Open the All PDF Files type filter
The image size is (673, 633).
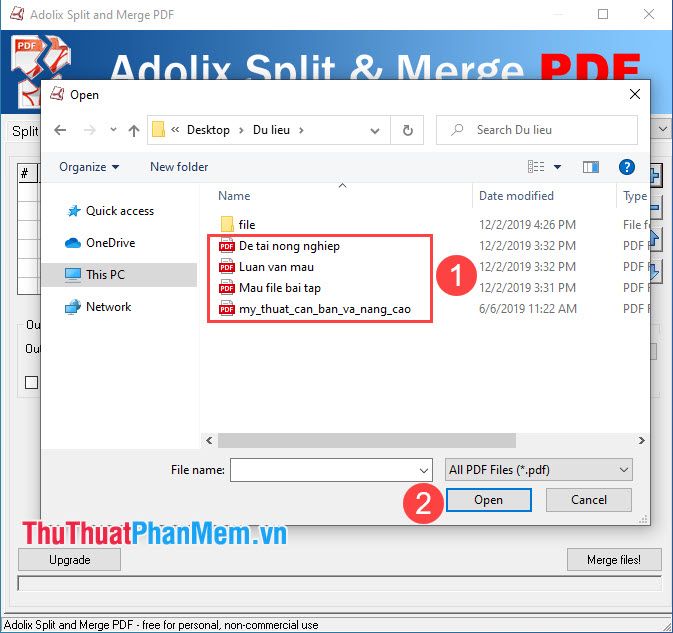pos(538,470)
